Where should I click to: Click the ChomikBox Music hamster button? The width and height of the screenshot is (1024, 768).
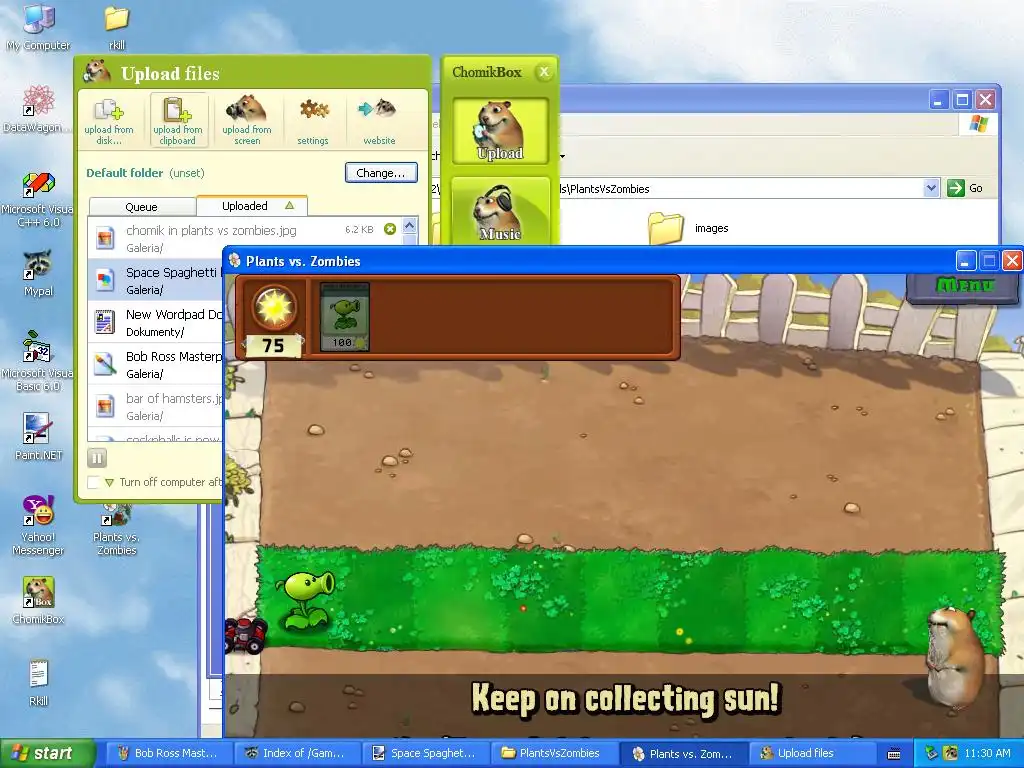click(x=500, y=212)
